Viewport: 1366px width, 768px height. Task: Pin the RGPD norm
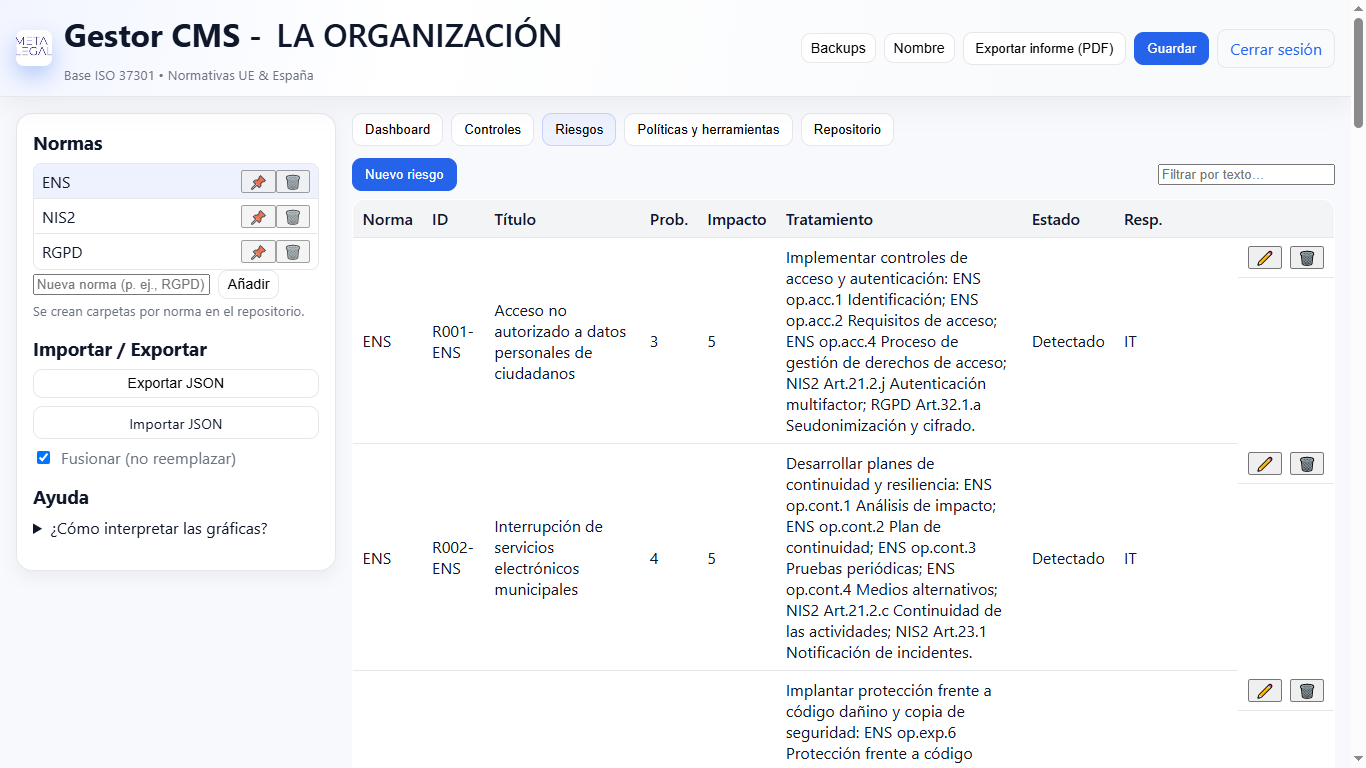pyautogui.click(x=258, y=252)
